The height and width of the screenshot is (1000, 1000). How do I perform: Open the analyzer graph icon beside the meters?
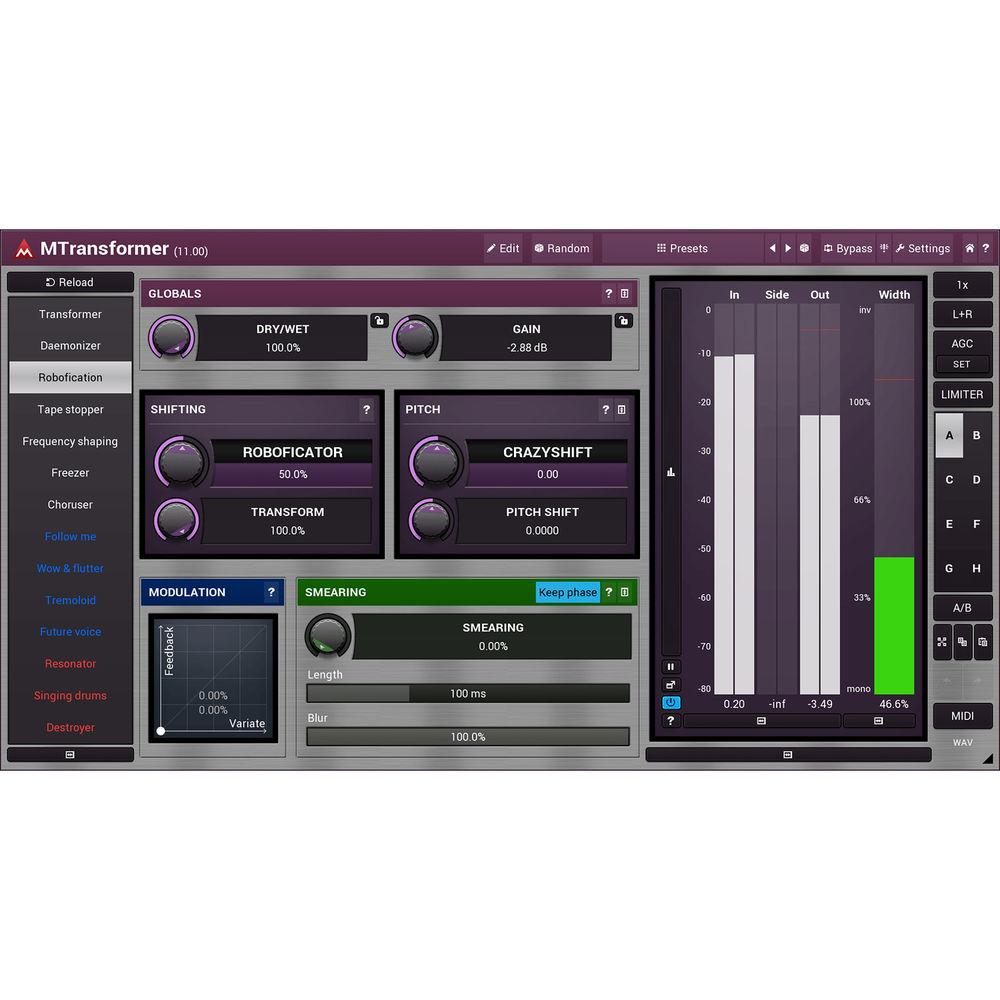670,470
